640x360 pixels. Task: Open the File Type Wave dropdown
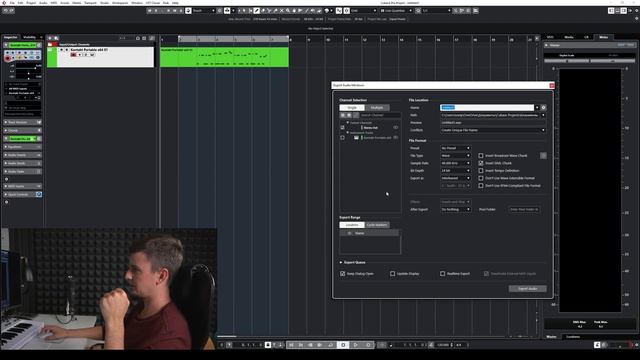[x=456, y=156]
